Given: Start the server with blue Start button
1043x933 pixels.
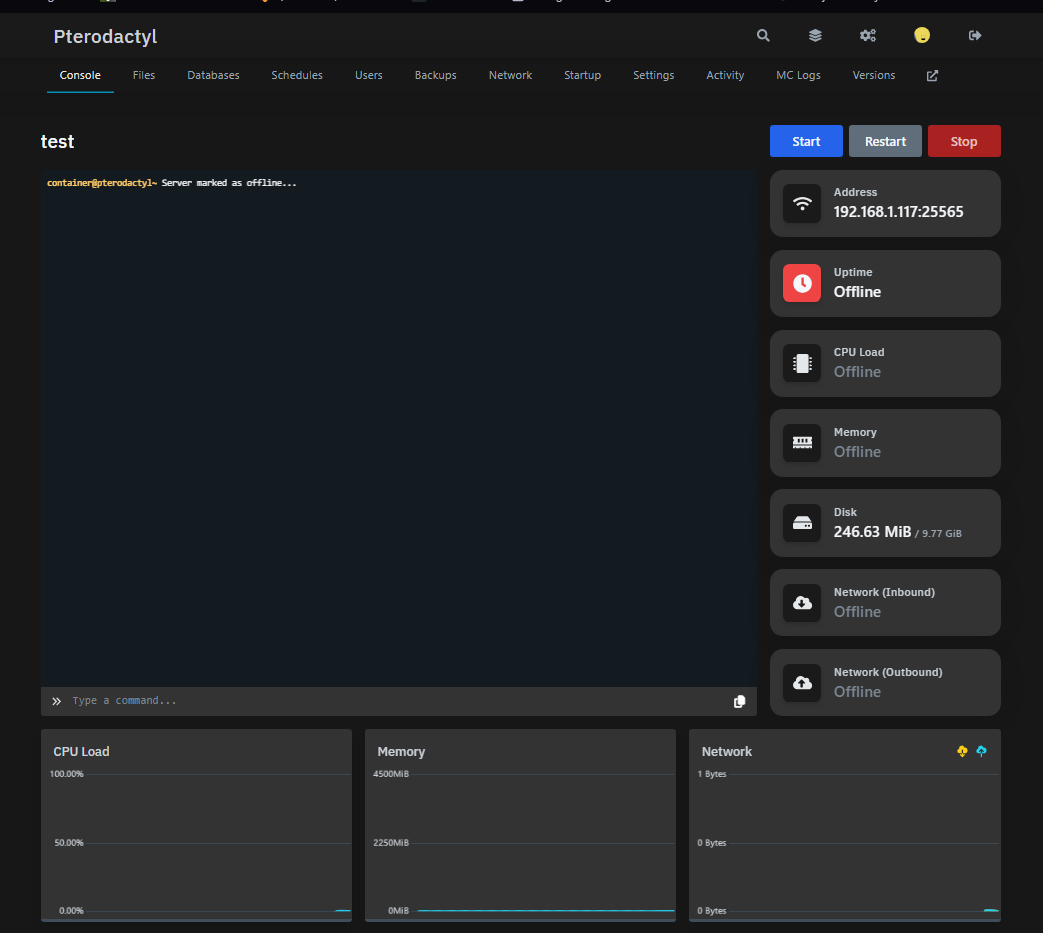Looking at the screenshot, I should pyautogui.click(x=806, y=141).
